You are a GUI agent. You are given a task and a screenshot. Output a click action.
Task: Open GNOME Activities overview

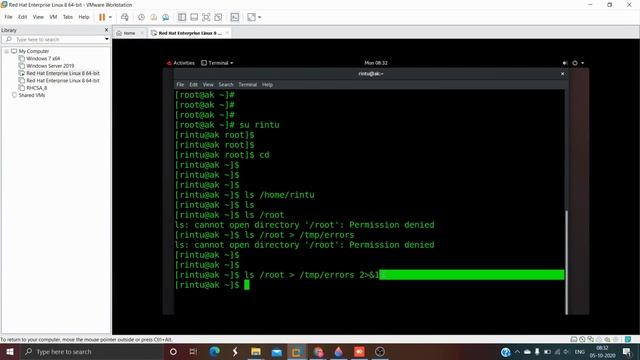coord(180,63)
